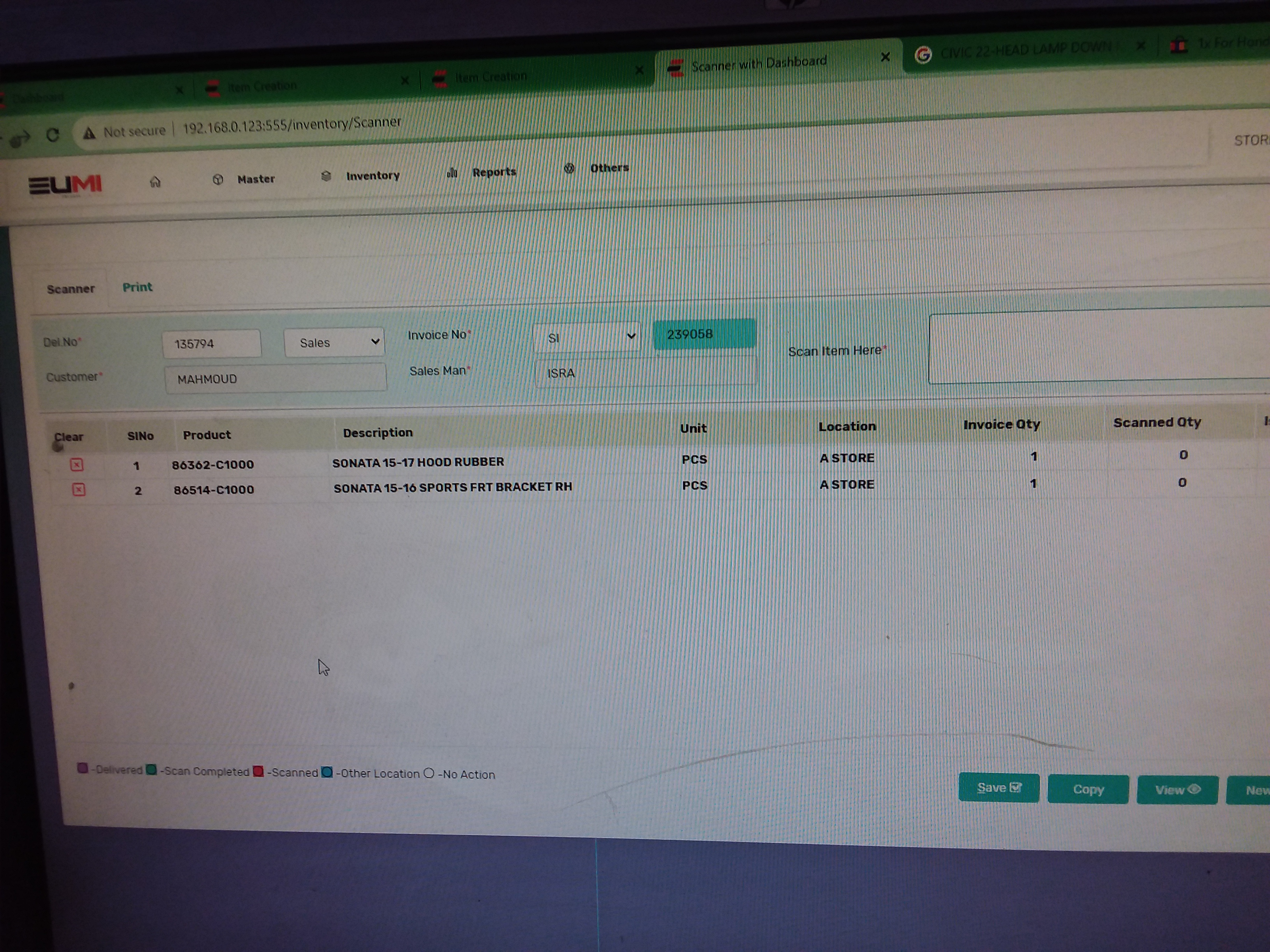Select product code 86362-C1000

pos(212,465)
